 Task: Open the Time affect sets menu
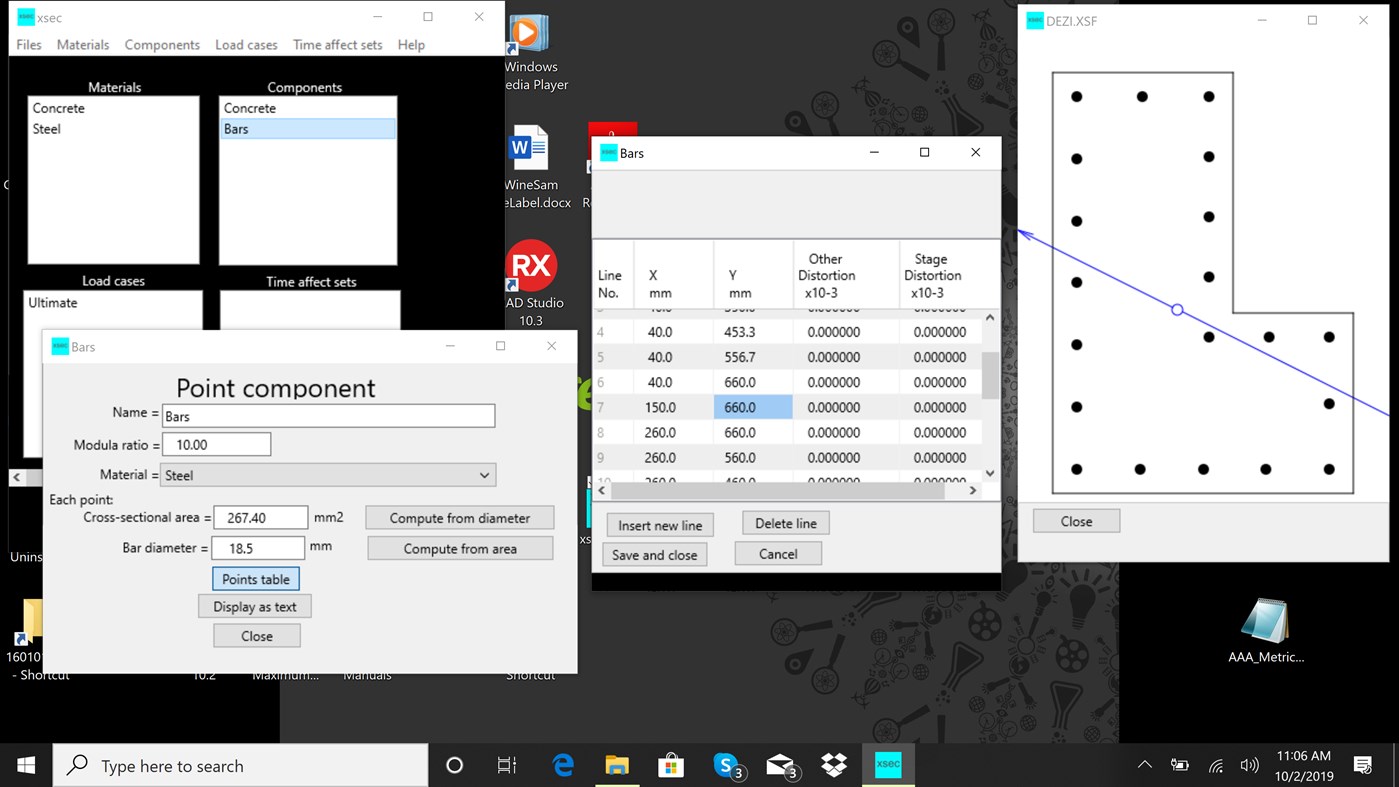[337, 44]
